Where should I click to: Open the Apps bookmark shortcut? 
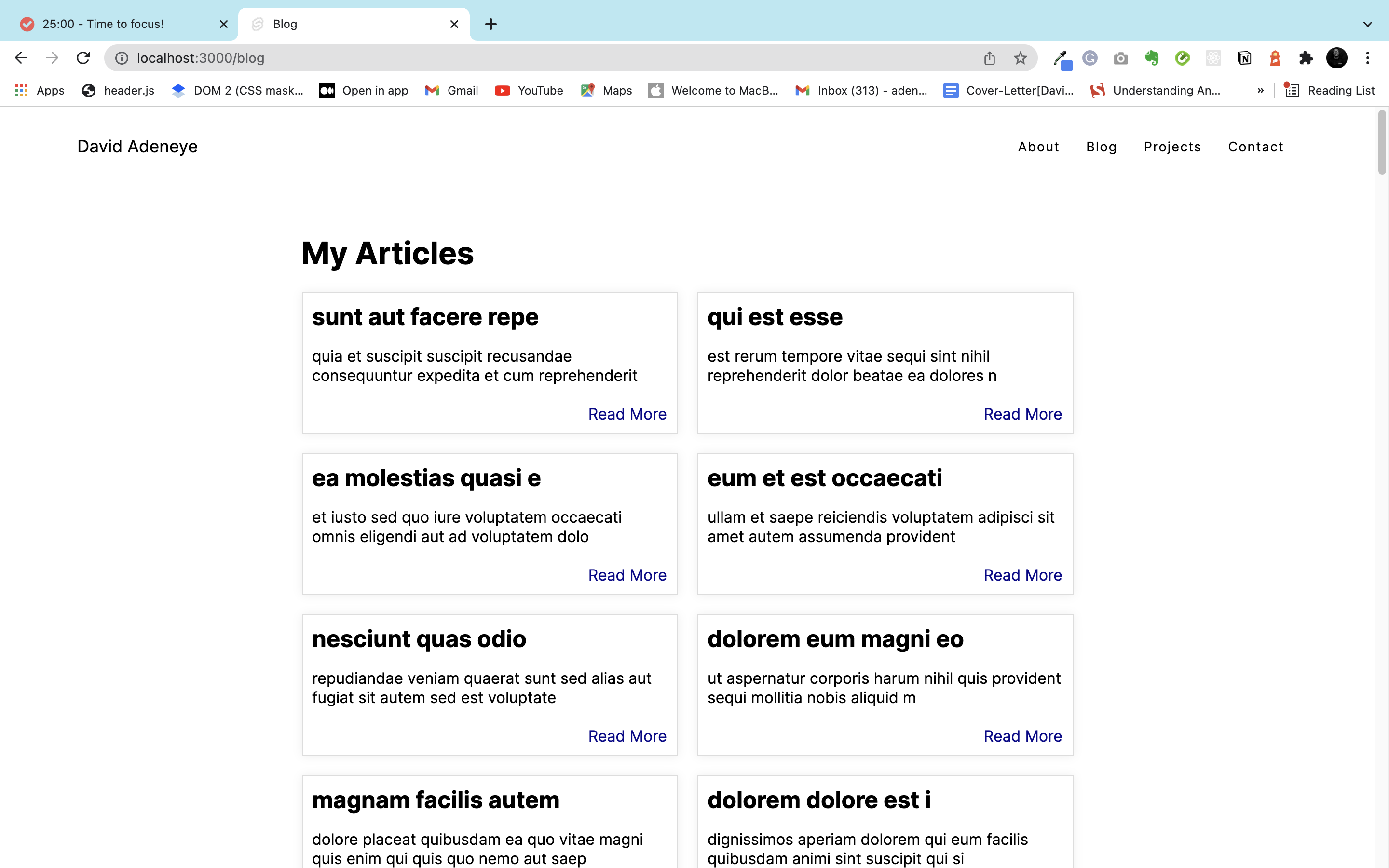point(39,91)
